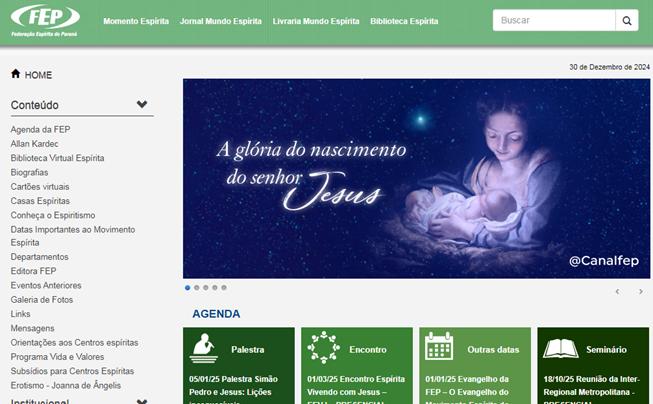
Task: Open Livraria Mundo Espírita menu item
Action: point(316,21)
